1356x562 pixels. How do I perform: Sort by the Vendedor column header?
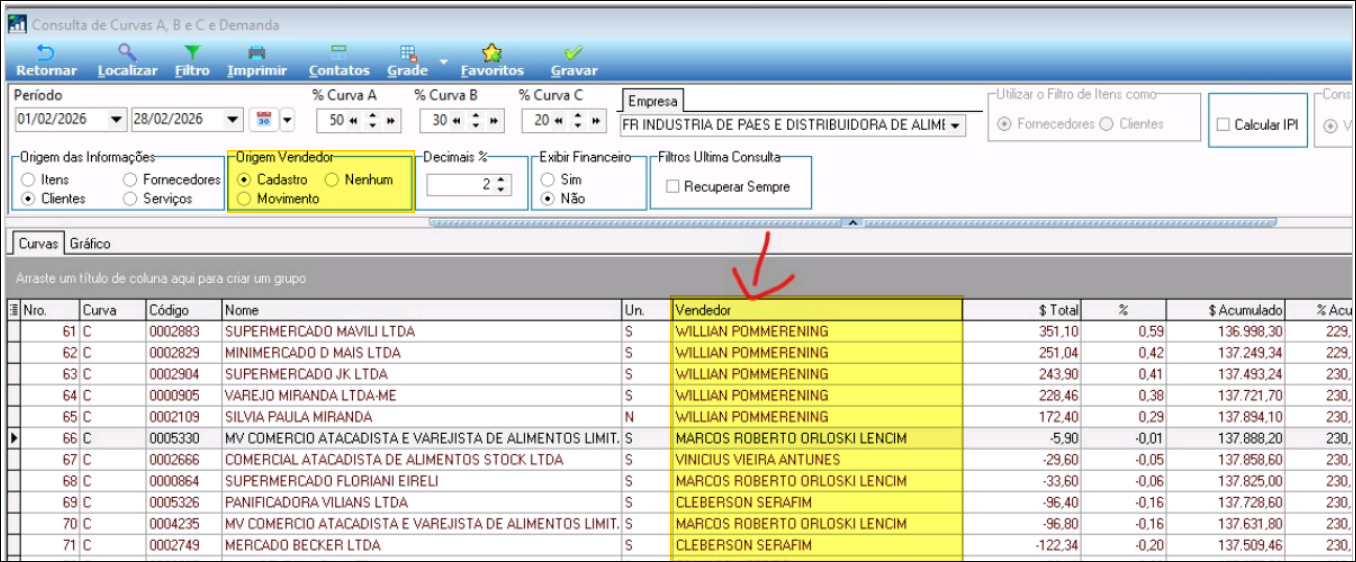coord(816,310)
